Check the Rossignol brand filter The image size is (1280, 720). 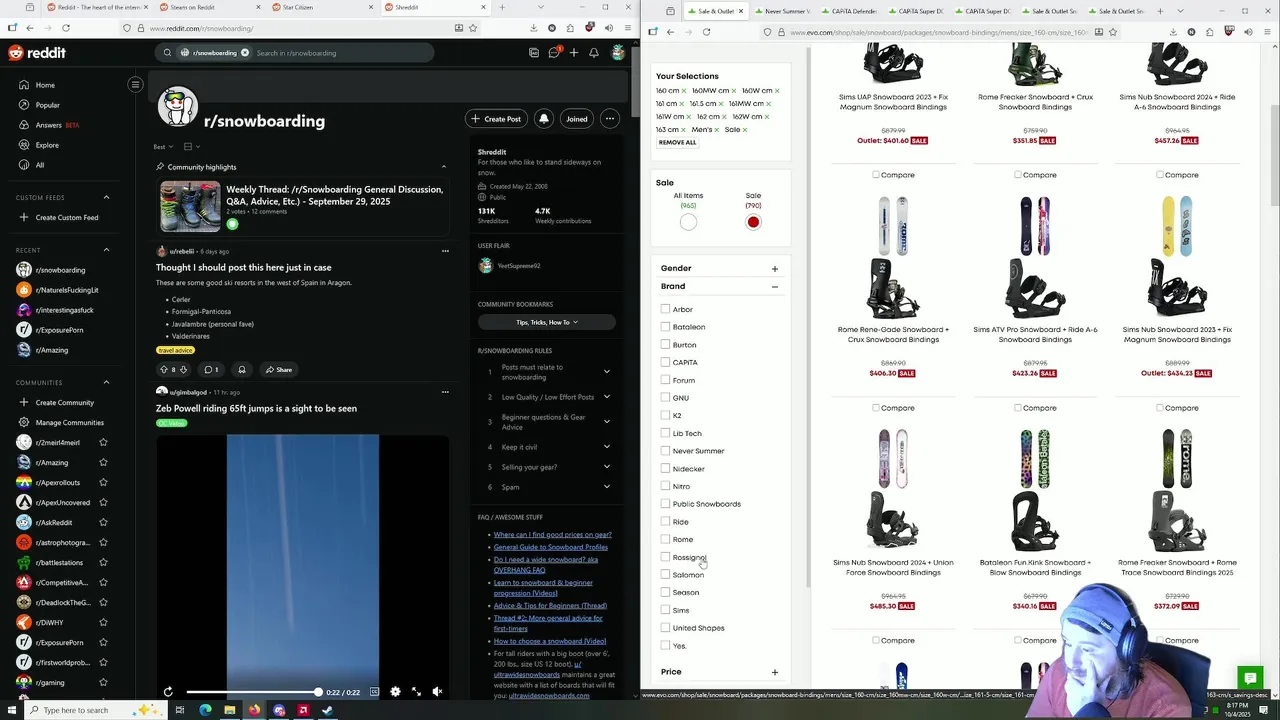tap(665, 557)
